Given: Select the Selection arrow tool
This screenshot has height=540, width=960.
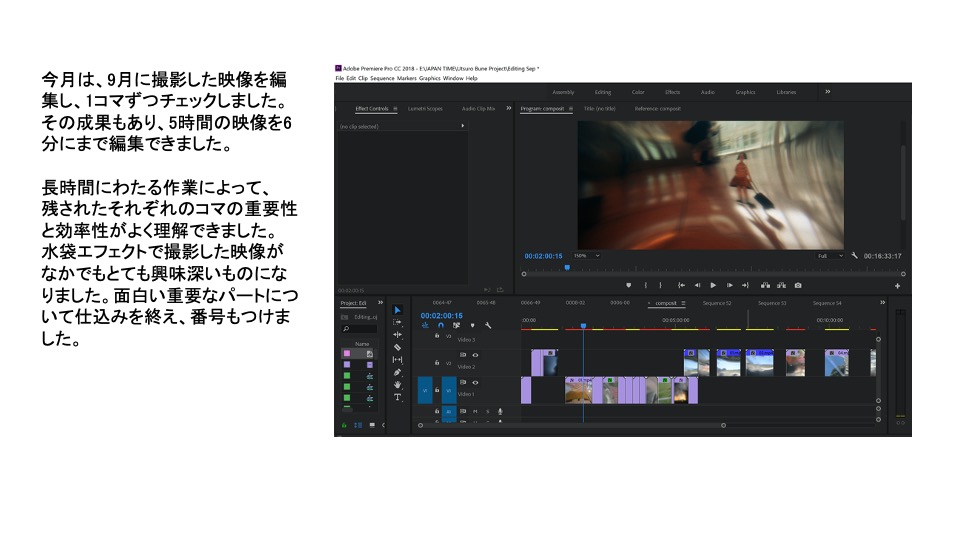Looking at the screenshot, I should (397, 310).
